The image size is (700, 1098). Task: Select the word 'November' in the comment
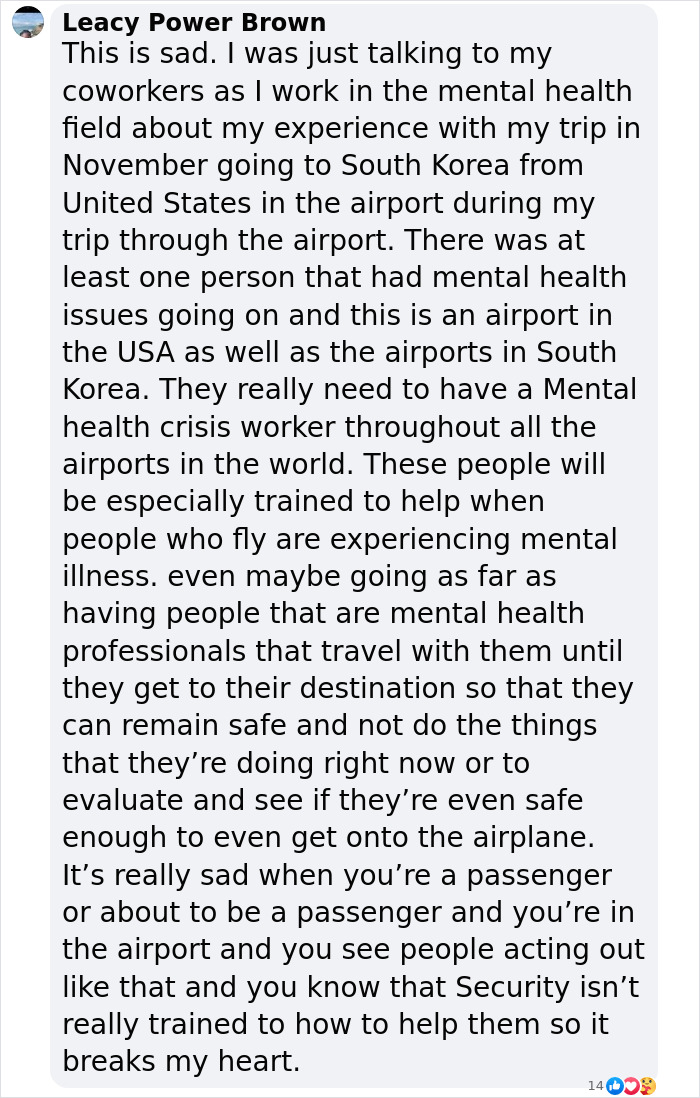(135, 165)
